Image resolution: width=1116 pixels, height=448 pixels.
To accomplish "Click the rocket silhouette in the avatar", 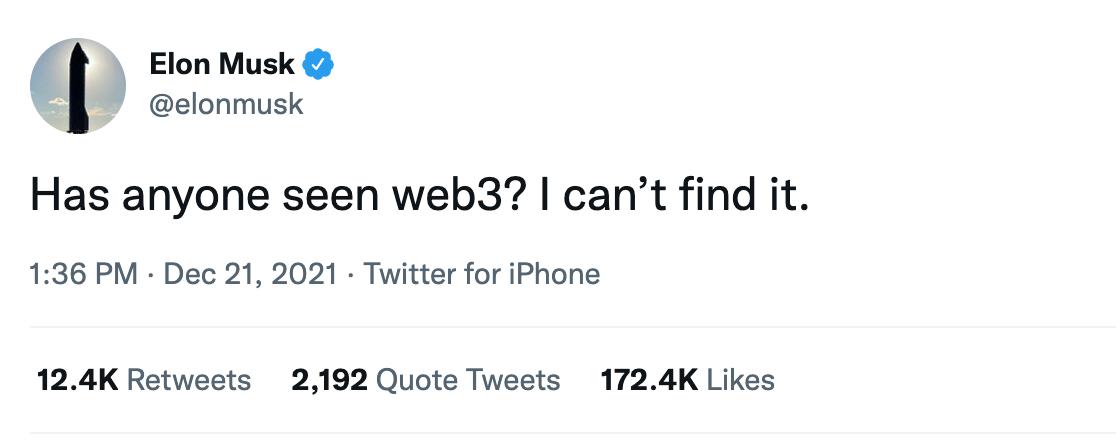I will (x=78, y=90).
